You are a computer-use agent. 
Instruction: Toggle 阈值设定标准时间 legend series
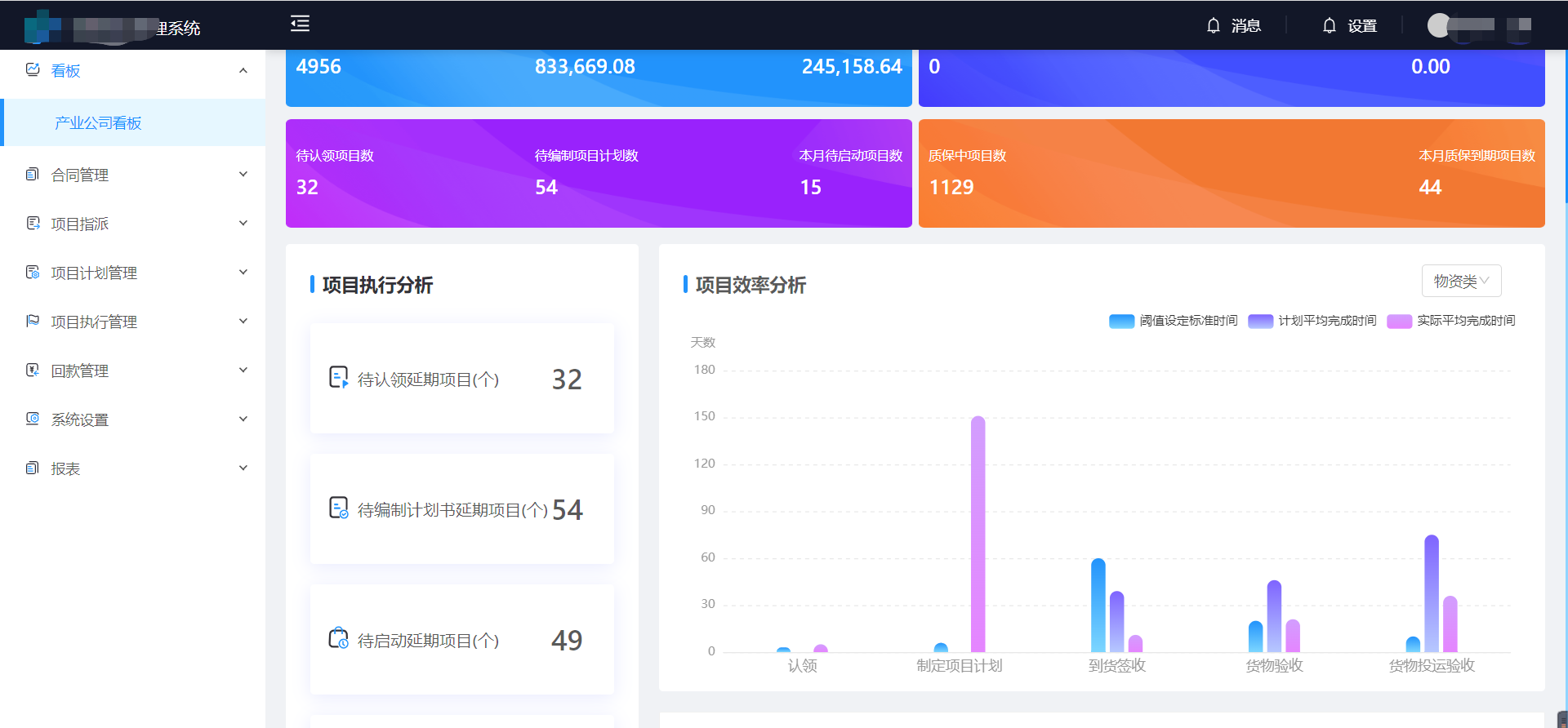(x=1174, y=321)
